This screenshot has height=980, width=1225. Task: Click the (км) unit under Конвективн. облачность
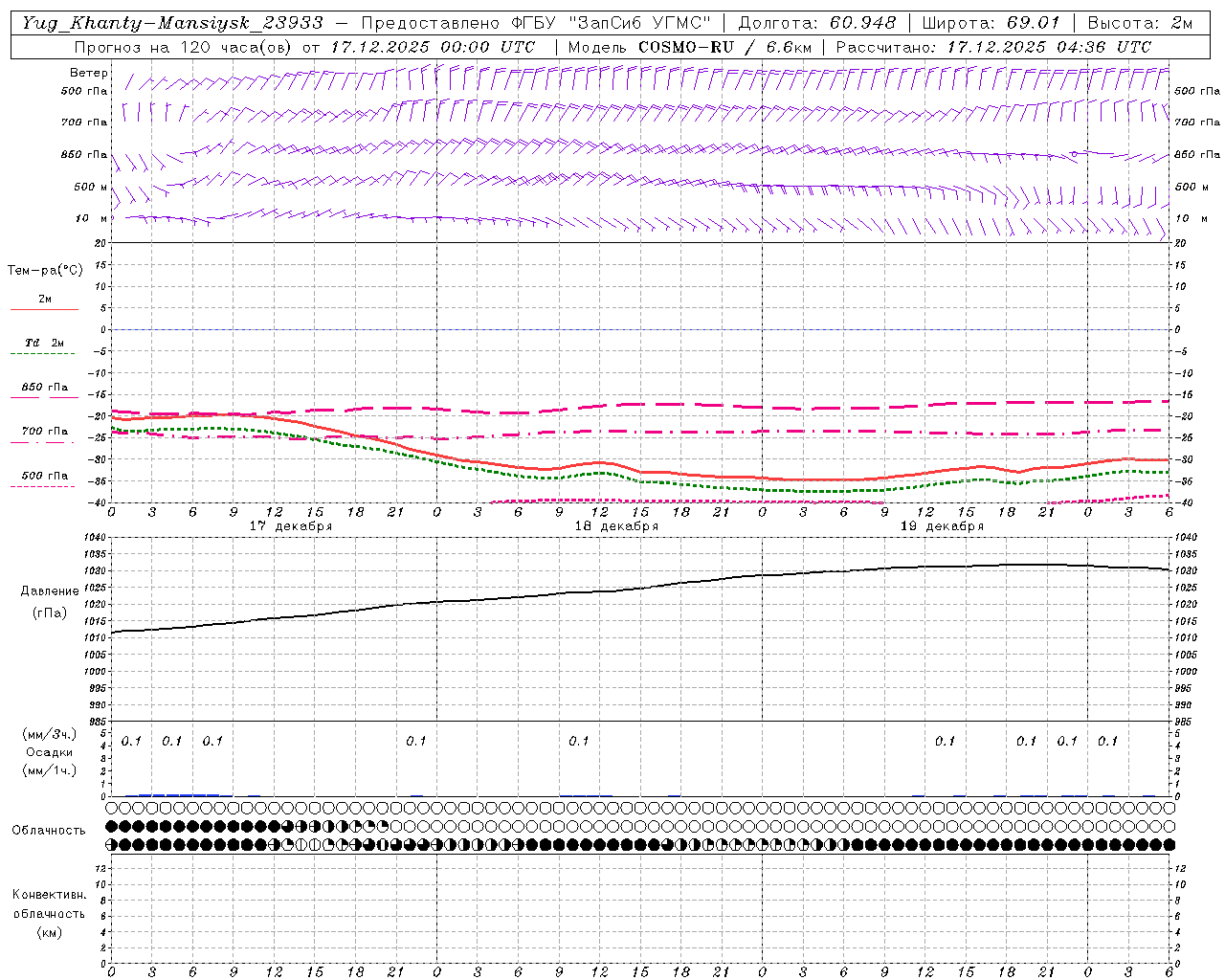pos(49,932)
